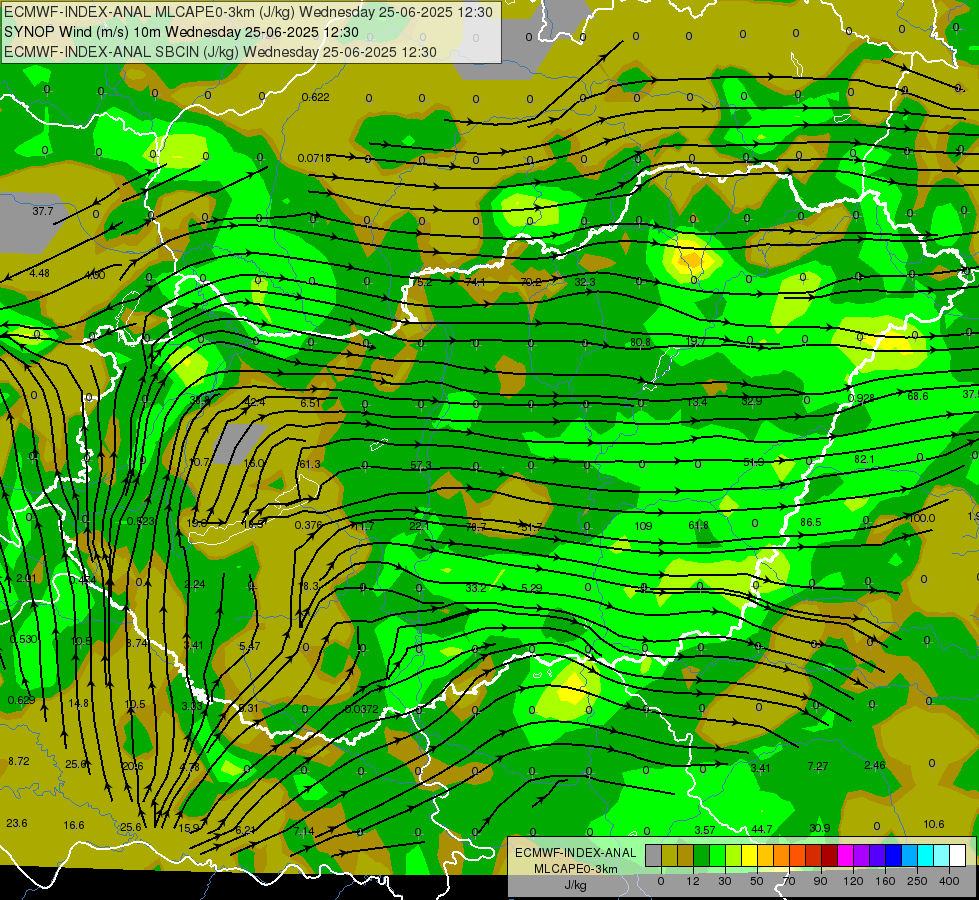The image size is (979, 900).
Task: Click the 86.5 map value
Action: [x=810, y=522]
